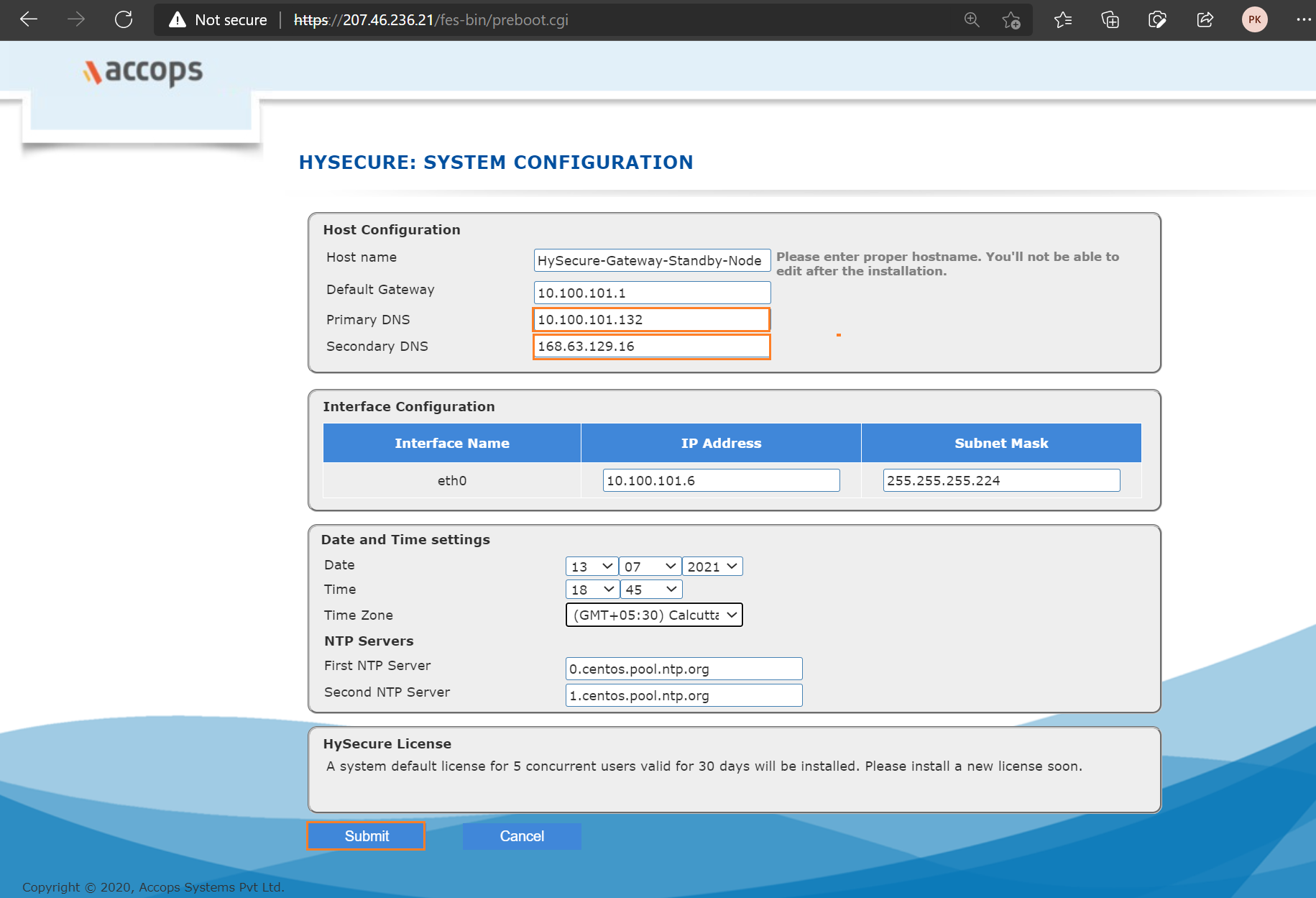Focus the Primary DNS field
Viewport: 1316px width, 898px height.
click(651, 319)
